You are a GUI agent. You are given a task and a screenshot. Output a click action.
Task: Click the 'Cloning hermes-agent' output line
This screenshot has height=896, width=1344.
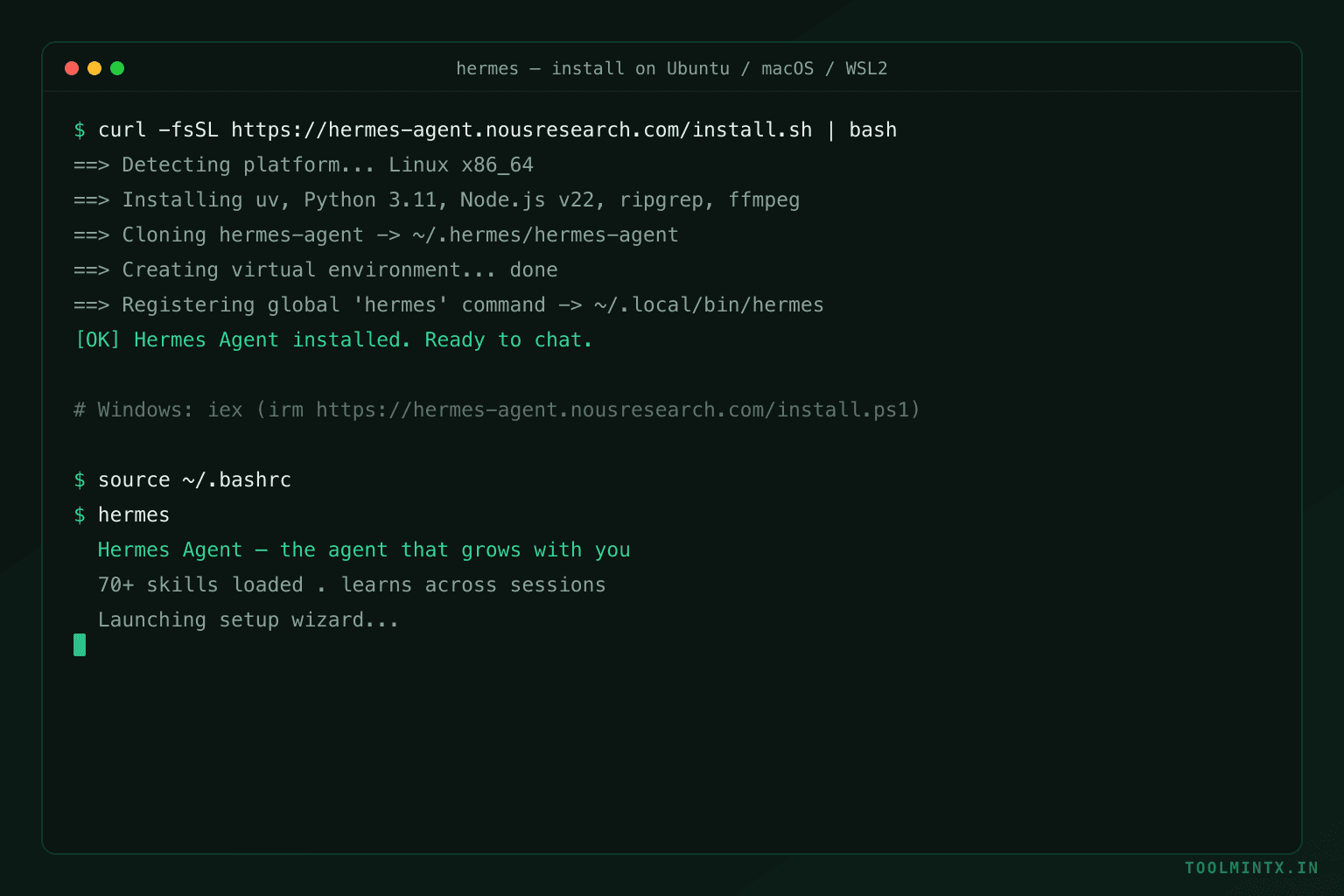tap(376, 234)
